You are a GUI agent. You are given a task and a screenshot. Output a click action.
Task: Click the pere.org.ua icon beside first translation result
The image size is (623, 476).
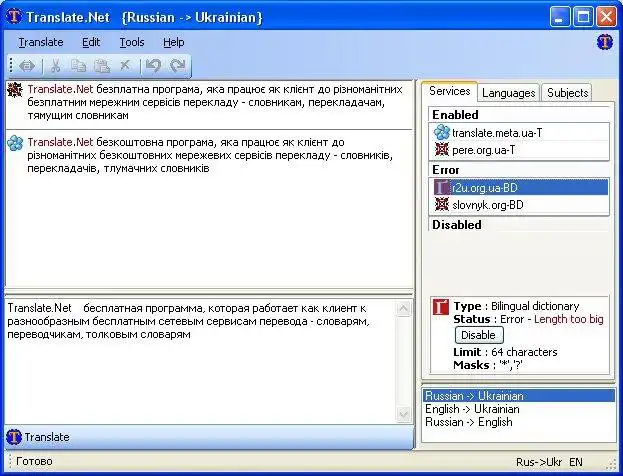[15, 90]
